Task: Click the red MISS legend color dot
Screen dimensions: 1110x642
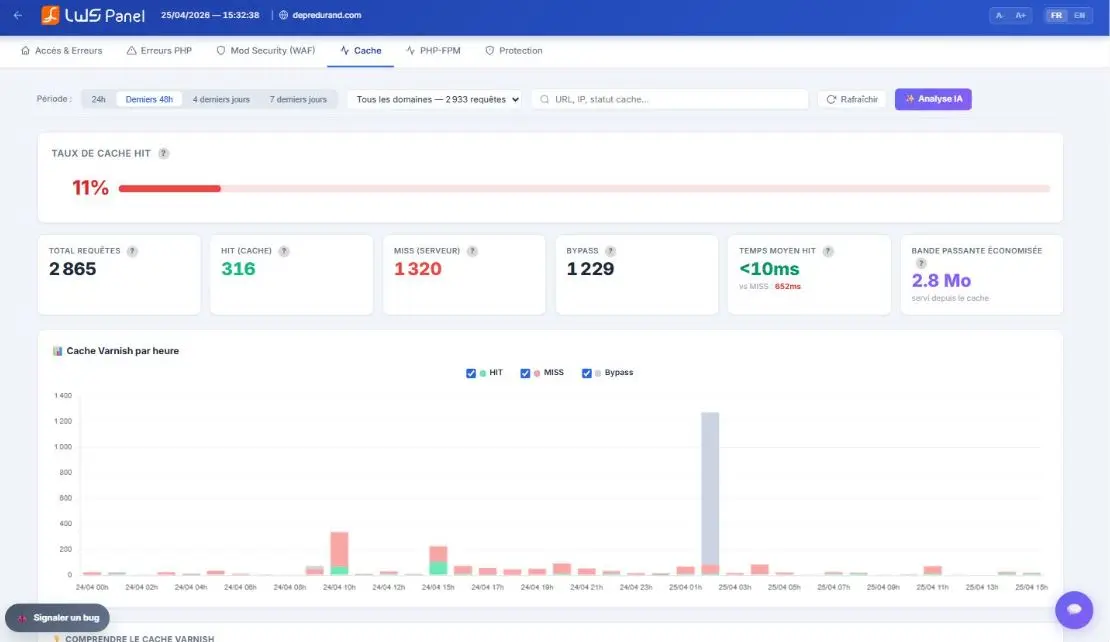Action: point(537,373)
